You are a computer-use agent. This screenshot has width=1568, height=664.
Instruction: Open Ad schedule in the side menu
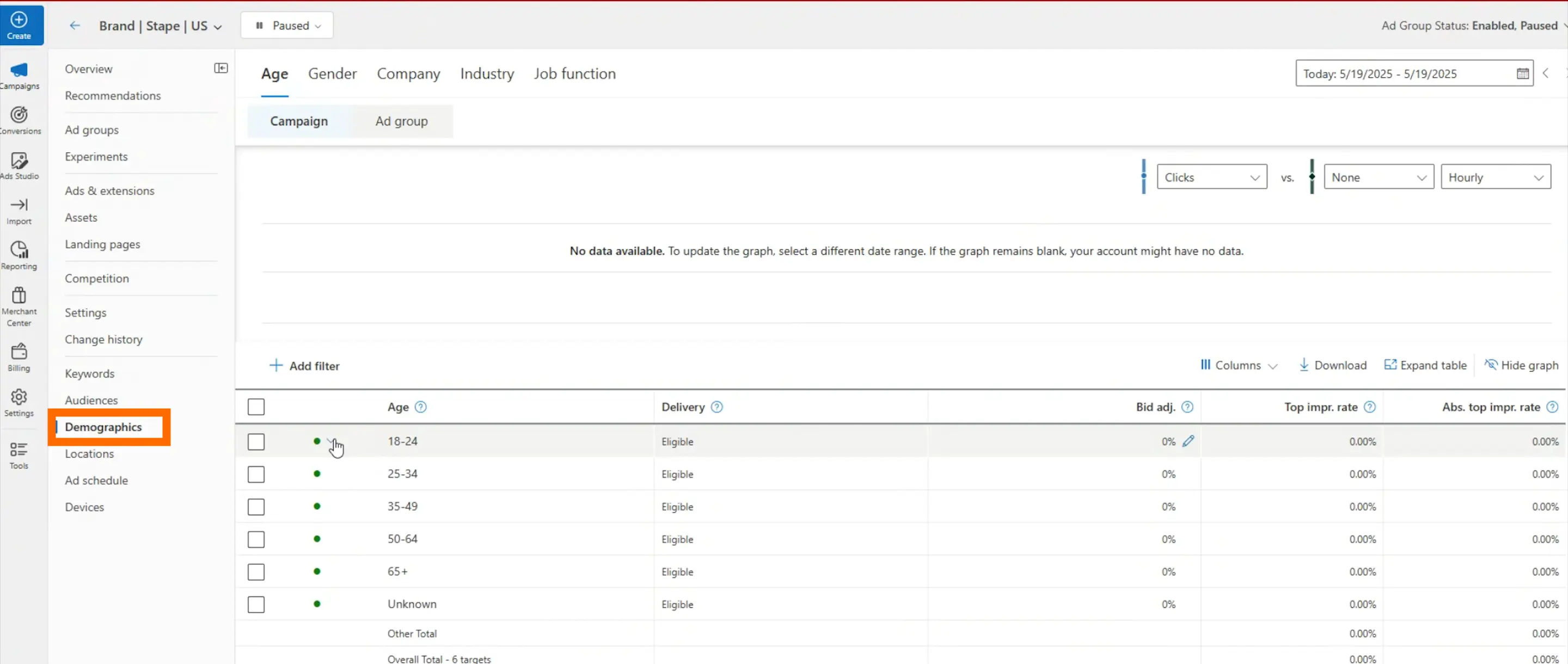point(96,480)
